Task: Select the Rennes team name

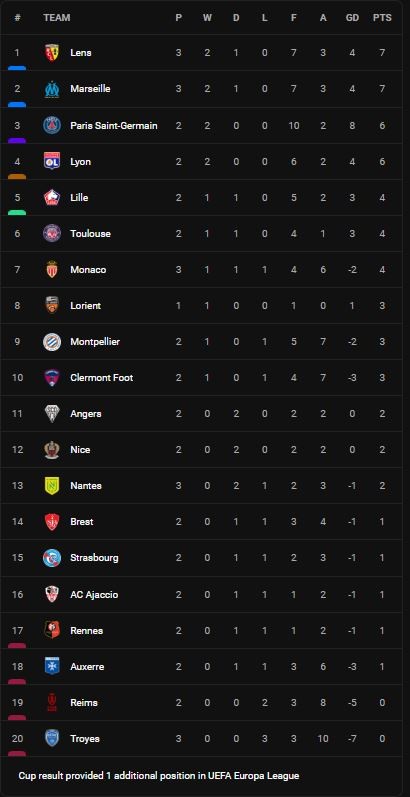Action: [86, 630]
